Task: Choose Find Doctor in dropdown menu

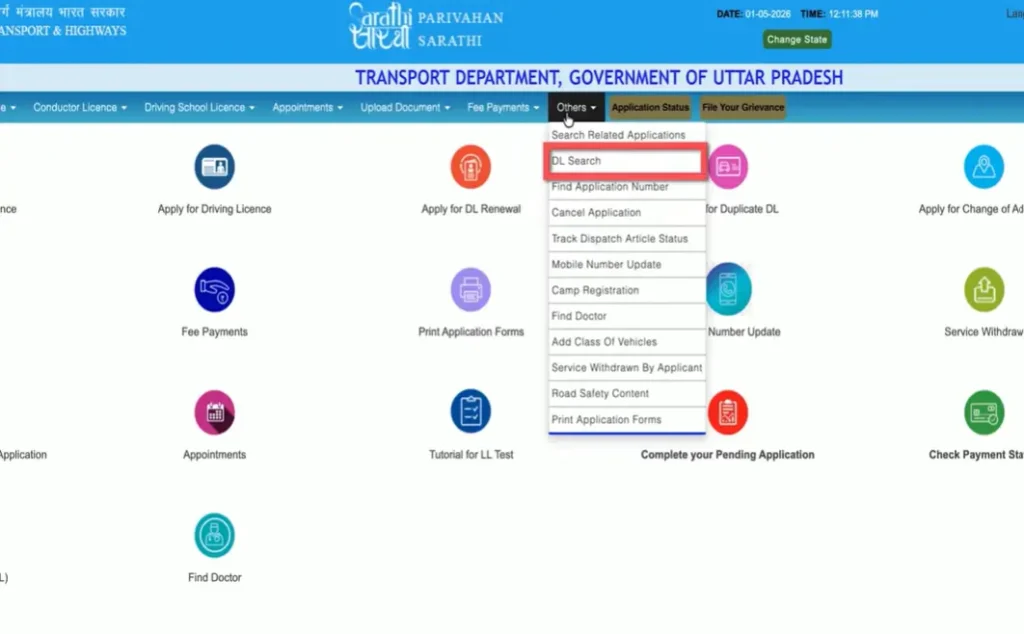Action: pos(626,316)
